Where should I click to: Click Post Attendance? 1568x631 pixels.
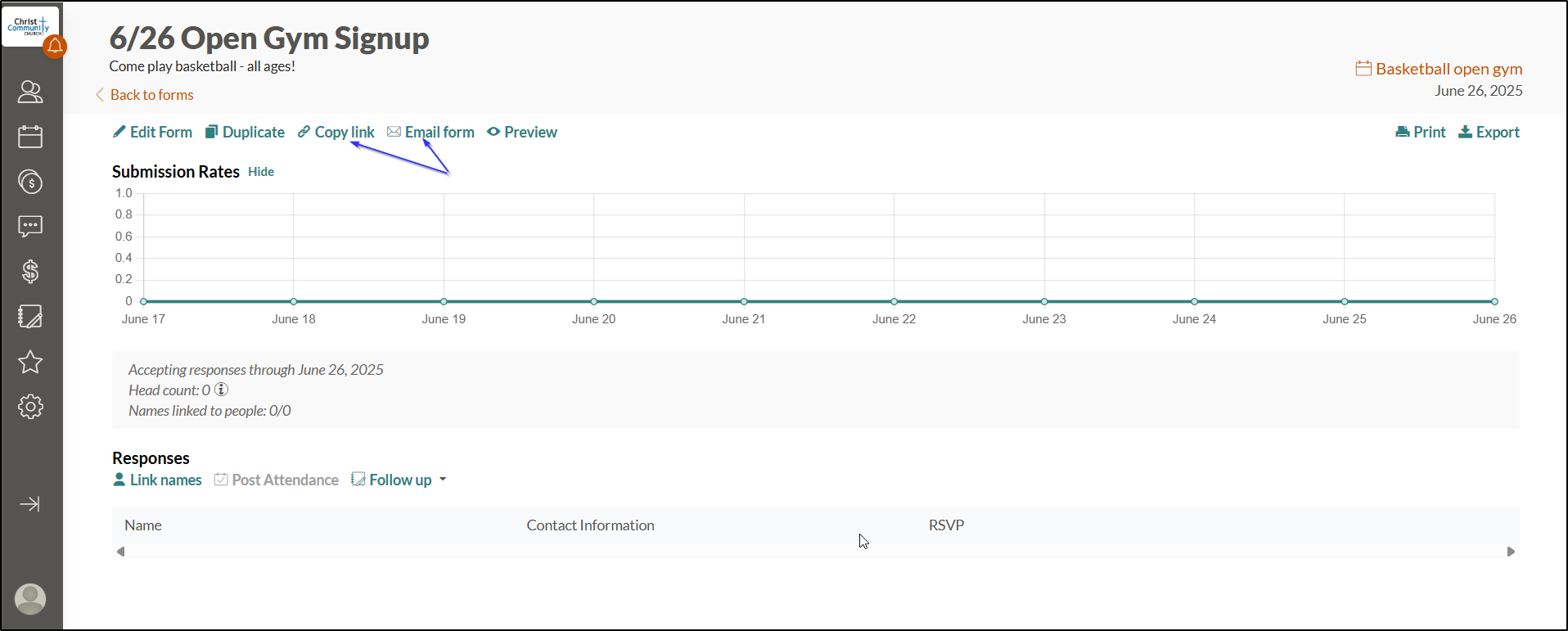click(x=277, y=480)
